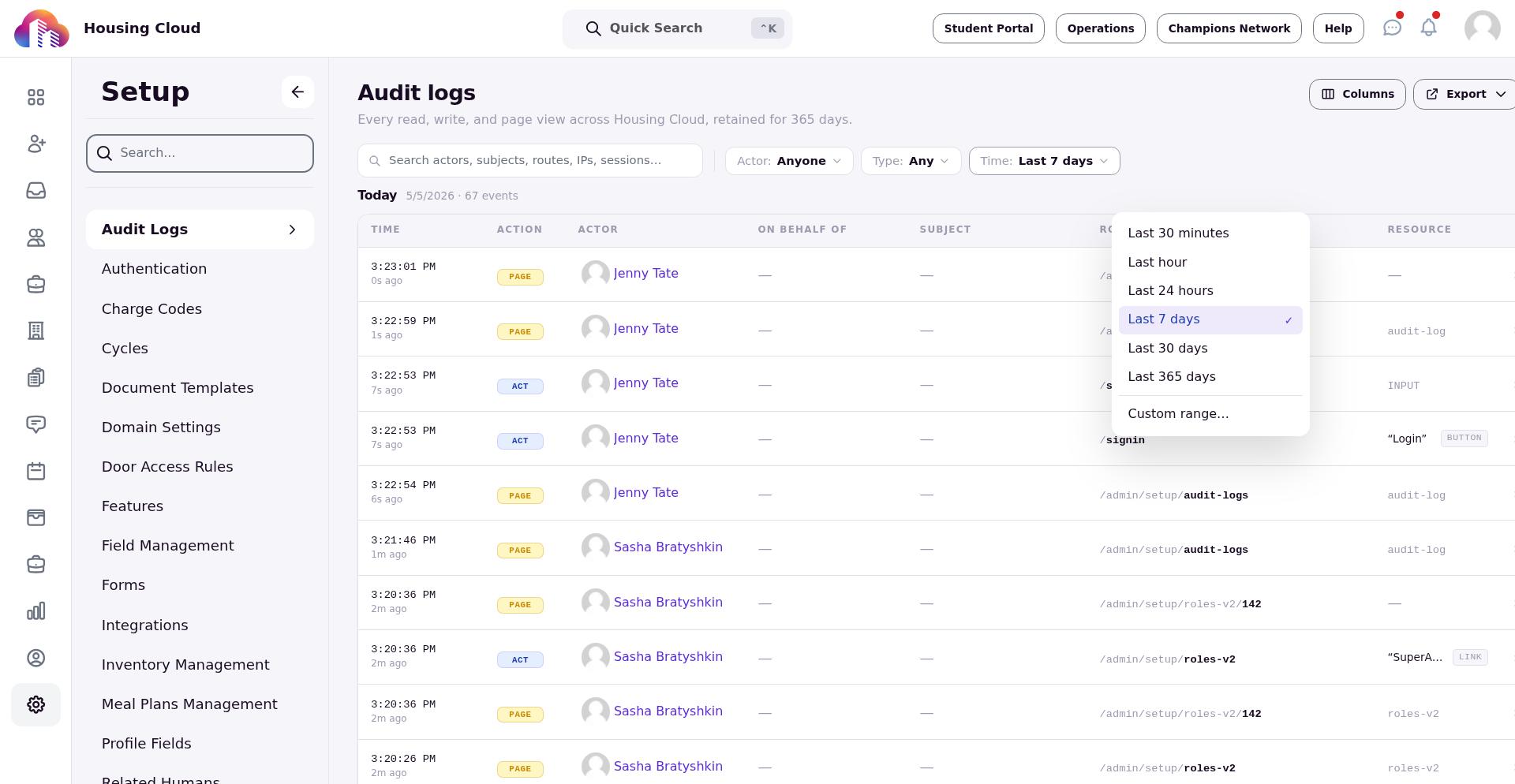Open the user circle sidebar icon
This screenshot has width=1515, height=784.
click(36, 658)
